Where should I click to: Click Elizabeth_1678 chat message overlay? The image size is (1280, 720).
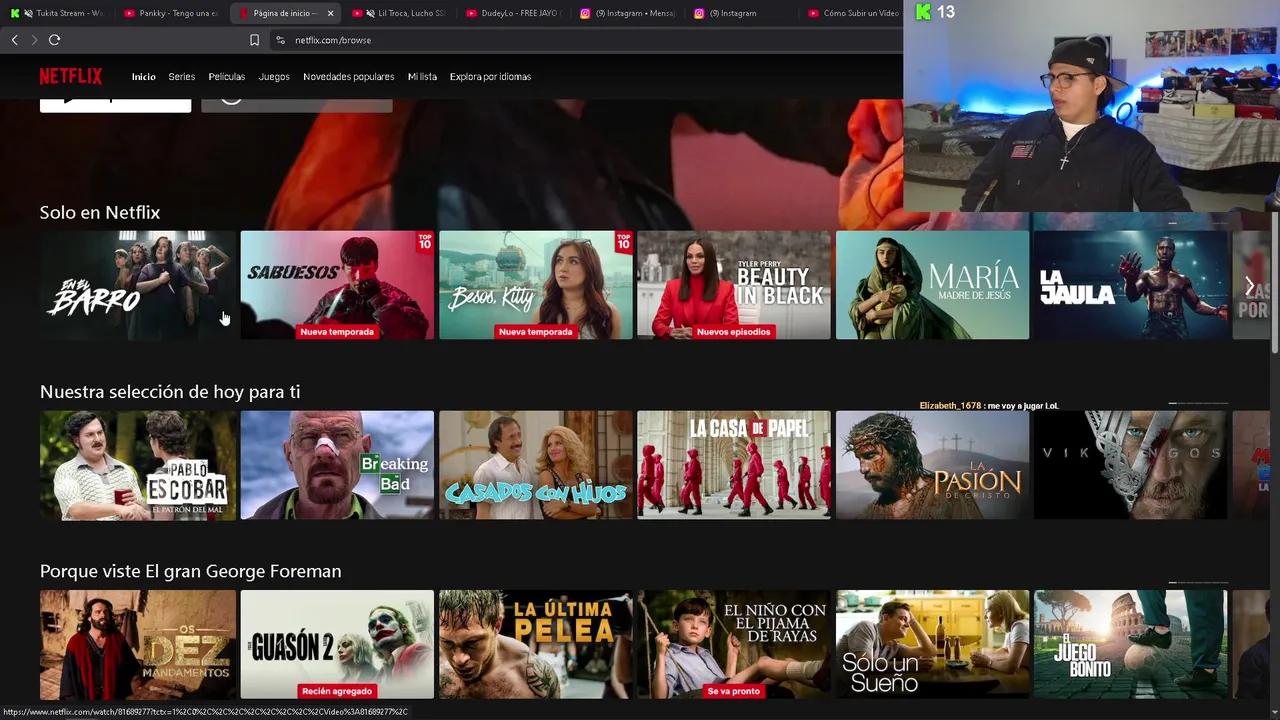click(x=989, y=406)
